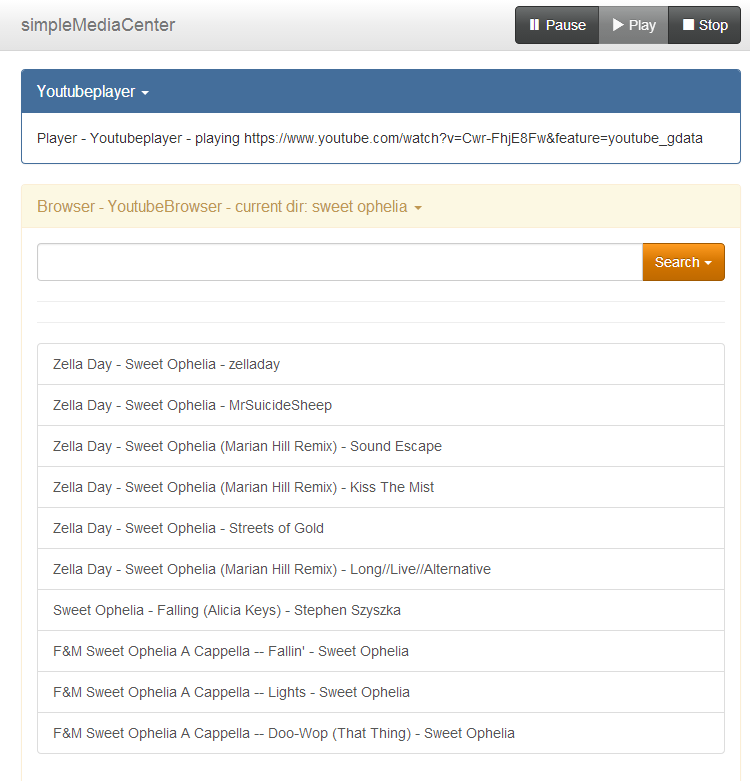Click the player status text with YouTube URL
The width and height of the screenshot is (750, 781).
click(x=370, y=138)
